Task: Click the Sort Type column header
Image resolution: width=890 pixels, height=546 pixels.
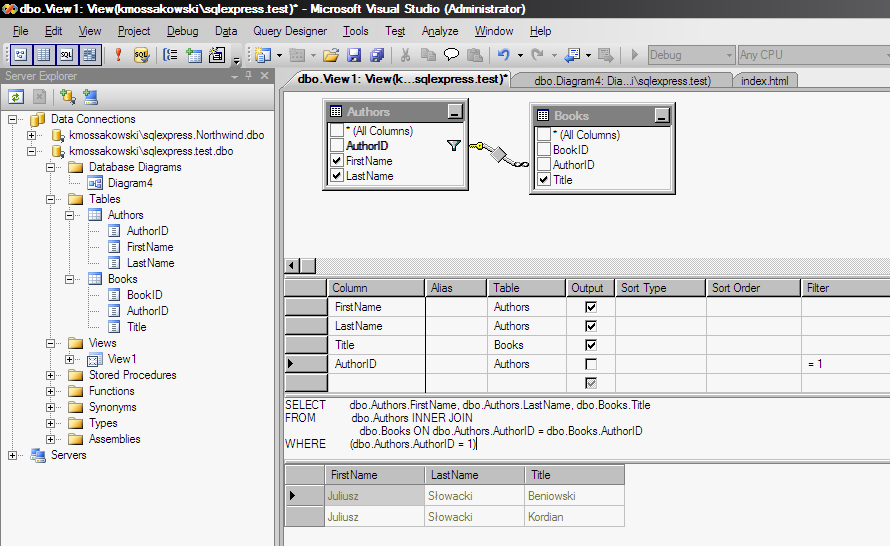Action: 661,288
